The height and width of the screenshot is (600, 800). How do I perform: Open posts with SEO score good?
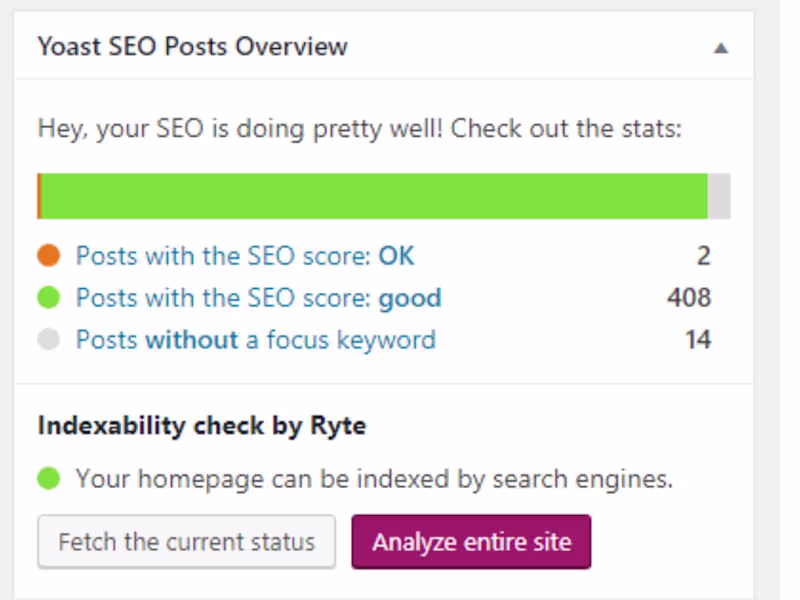point(258,298)
